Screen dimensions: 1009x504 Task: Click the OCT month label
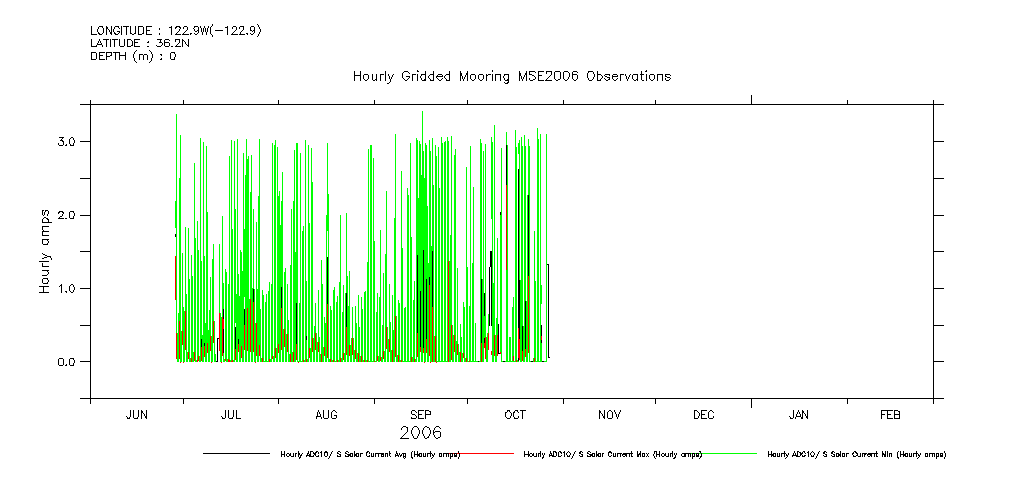click(x=515, y=414)
